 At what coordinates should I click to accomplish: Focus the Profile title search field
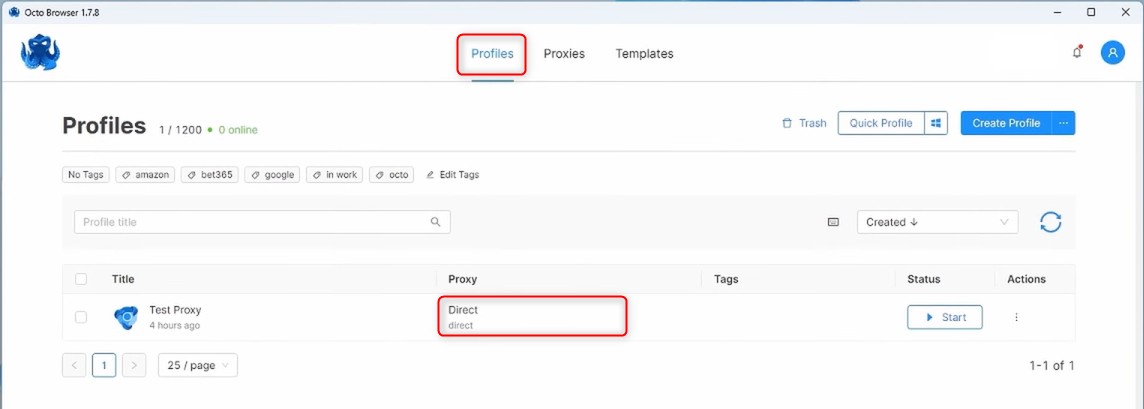point(262,222)
